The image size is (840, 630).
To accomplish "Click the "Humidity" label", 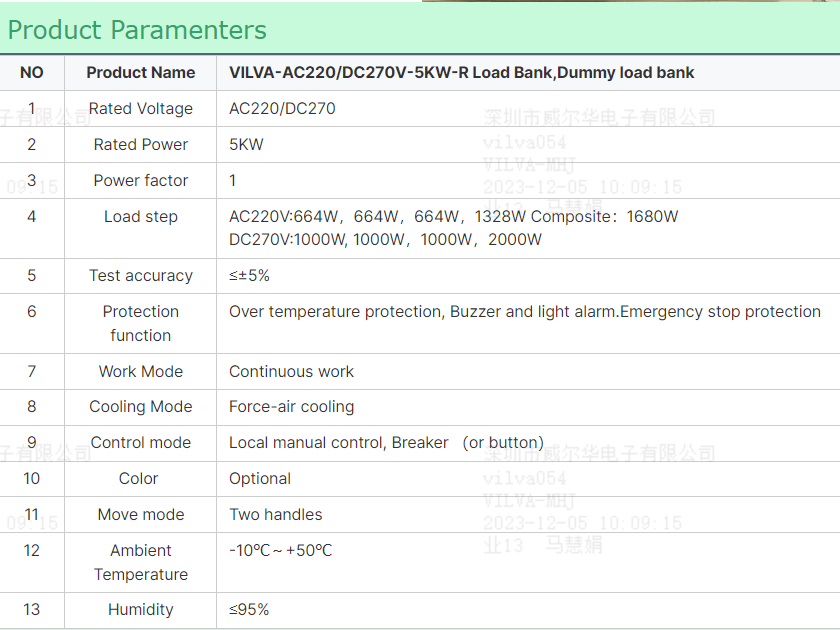I will pos(141,609).
